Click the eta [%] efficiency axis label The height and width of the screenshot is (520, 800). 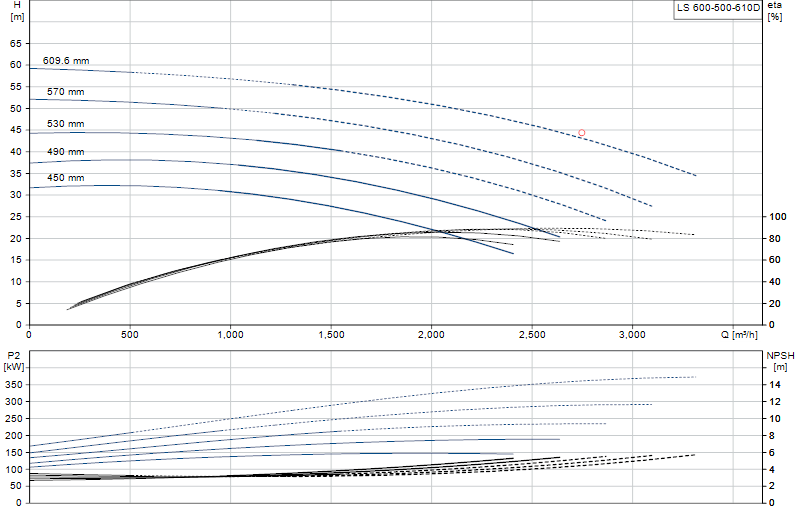(x=774, y=11)
